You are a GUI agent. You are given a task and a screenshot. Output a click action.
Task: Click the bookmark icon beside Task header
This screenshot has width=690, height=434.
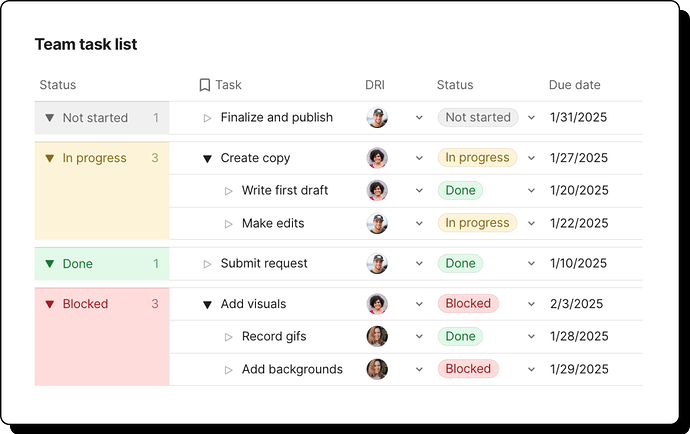pos(205,85)
